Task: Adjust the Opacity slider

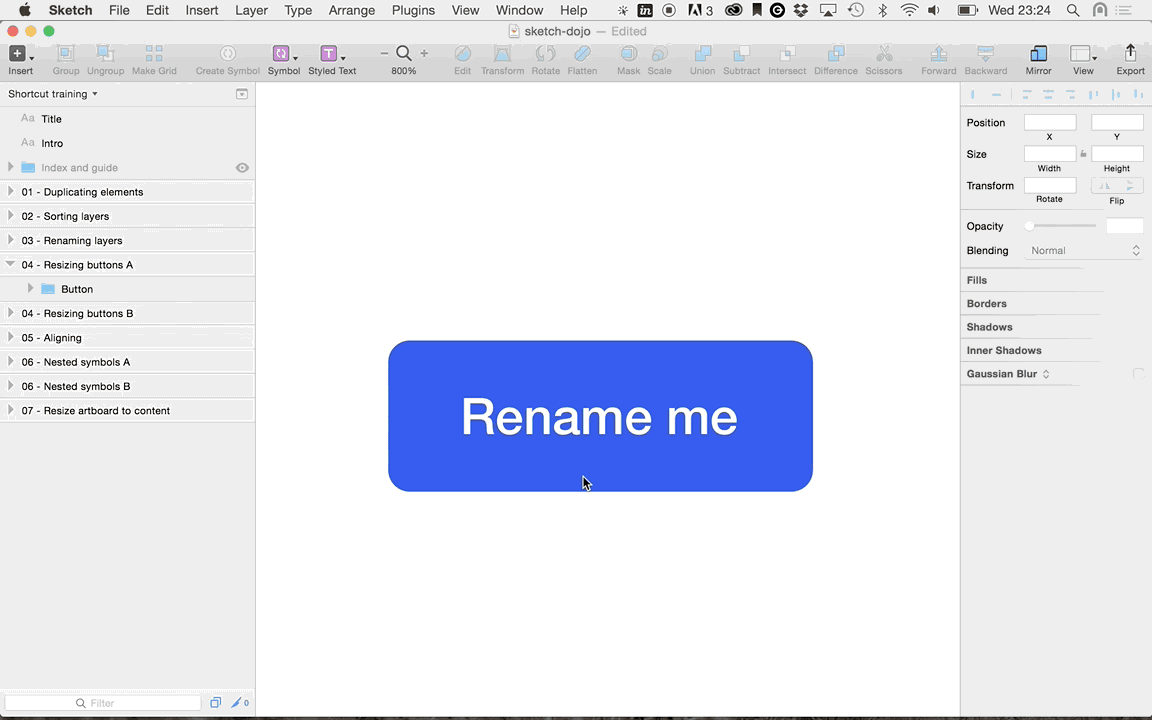Action: (x=1062, y=226)
